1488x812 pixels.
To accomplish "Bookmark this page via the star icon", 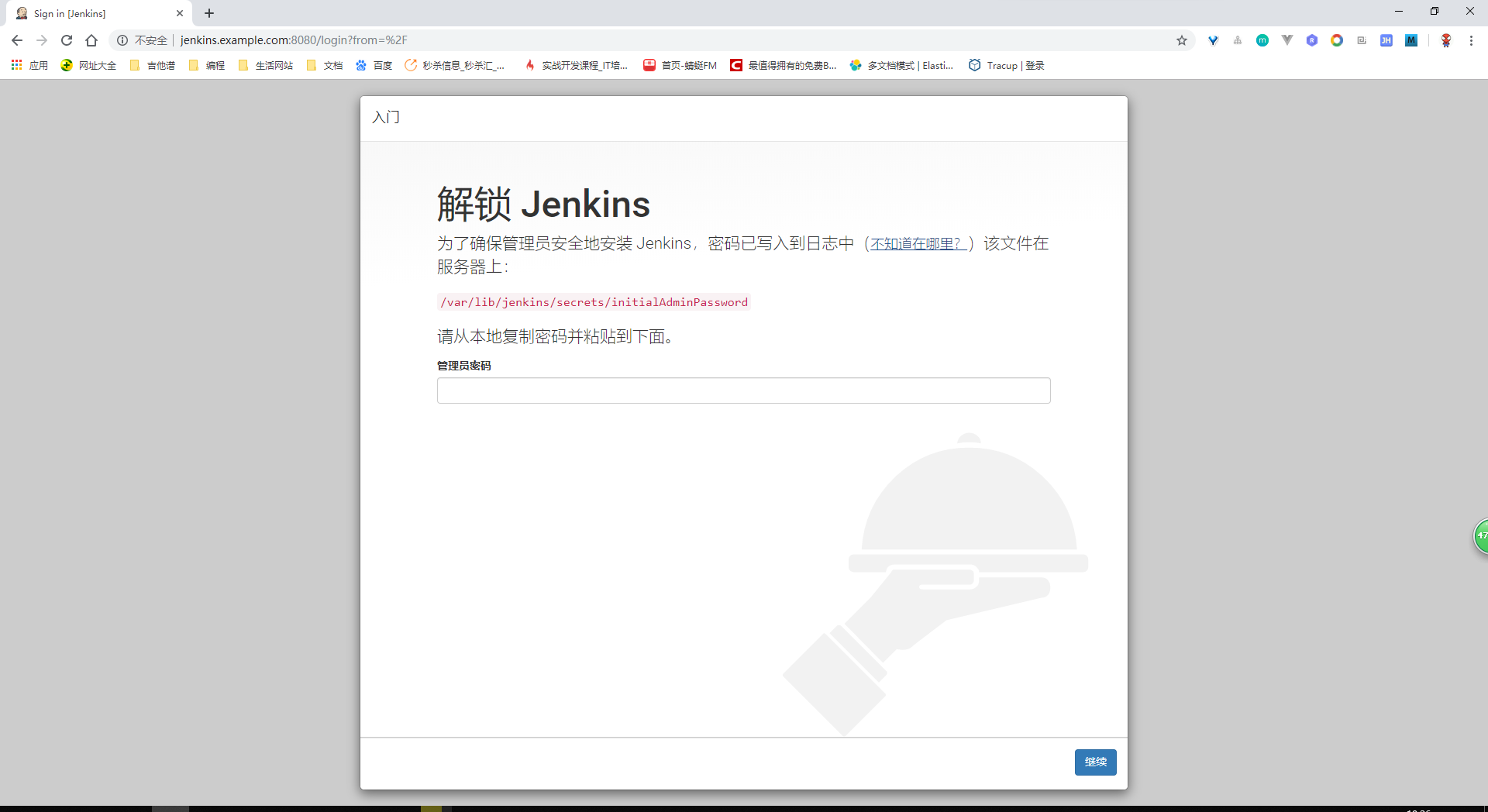I will (x=1181, y=40).
